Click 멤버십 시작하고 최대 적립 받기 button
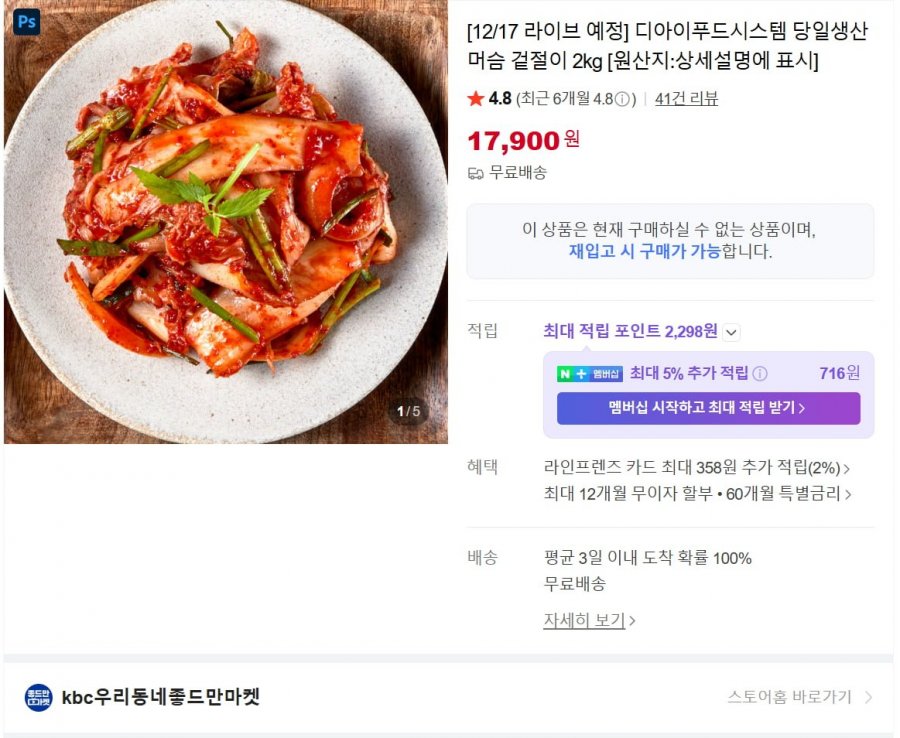Screen dimensions: 900x738 pyautogui.click(x=708, y=409)
